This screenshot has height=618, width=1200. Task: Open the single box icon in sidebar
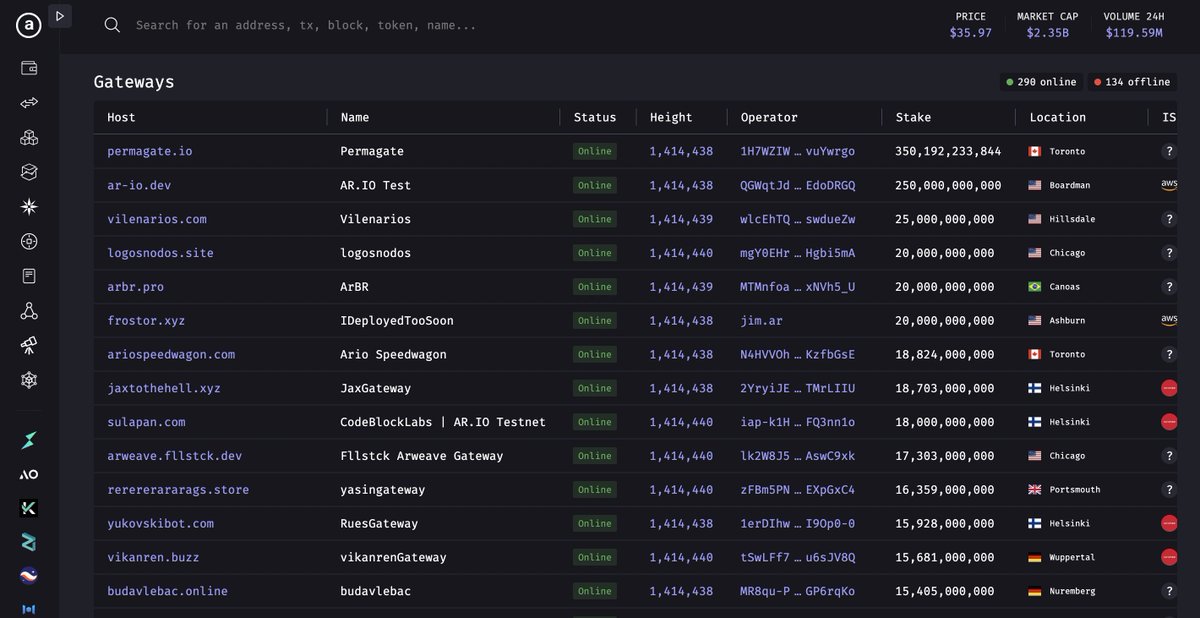(x=29, y=172)
